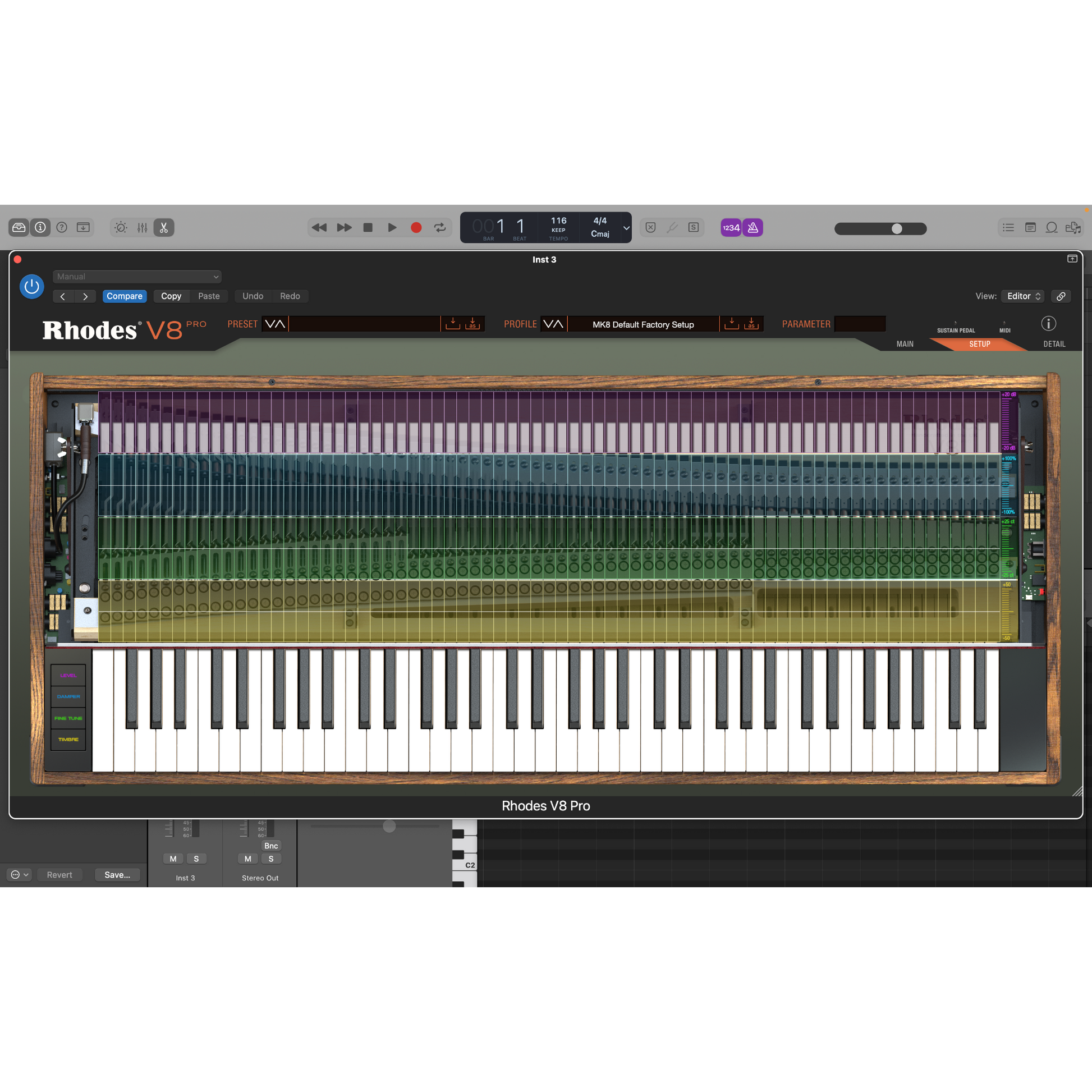Image resolution: width=1092 pixels, height=1092 pixels.
Task: Open the Library icon in toolbar
Action: point(19,228)
